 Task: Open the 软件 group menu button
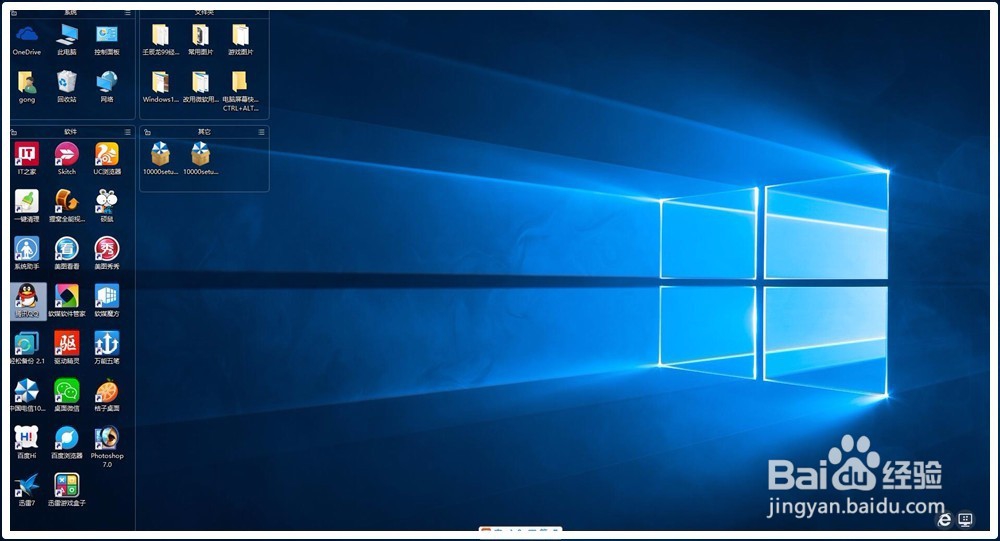(128, 132)
